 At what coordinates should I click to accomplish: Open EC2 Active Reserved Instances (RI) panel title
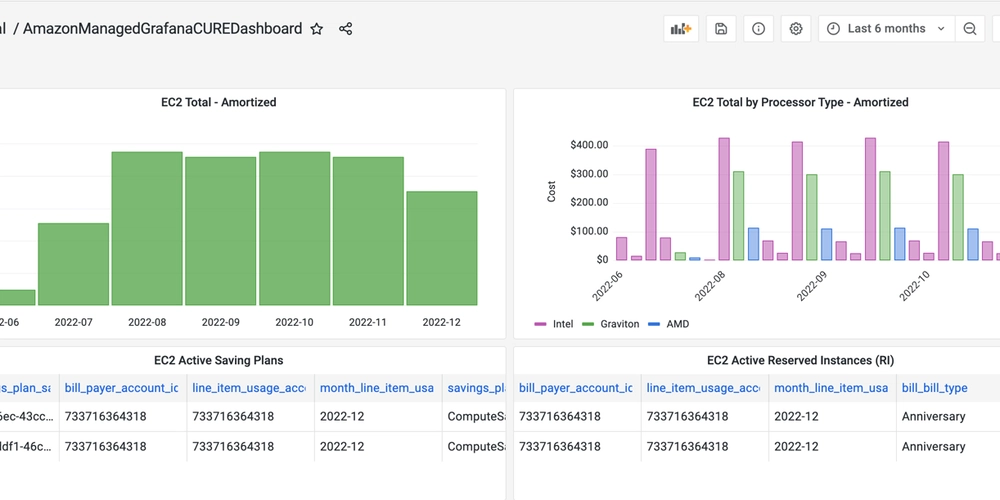tap(800, 360)
